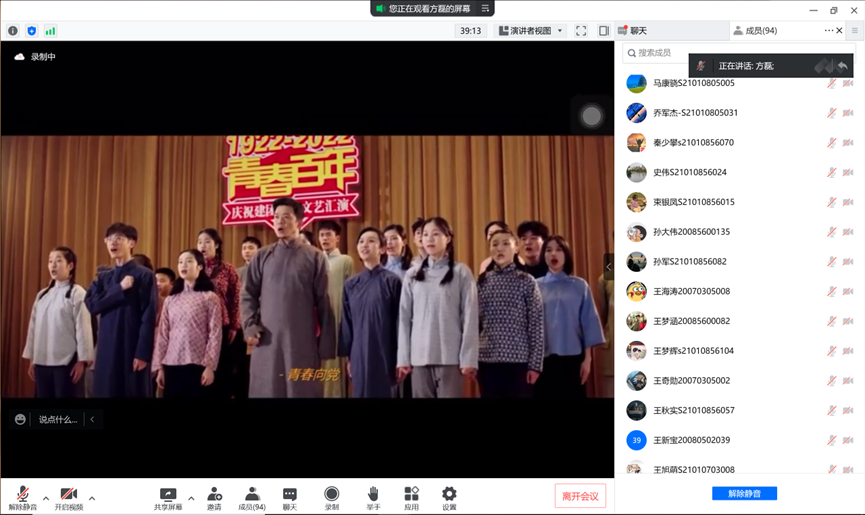Collapse side panel handle at video edge
The width and height of the screenshot is (865, 515).
[x=608, y=267]
